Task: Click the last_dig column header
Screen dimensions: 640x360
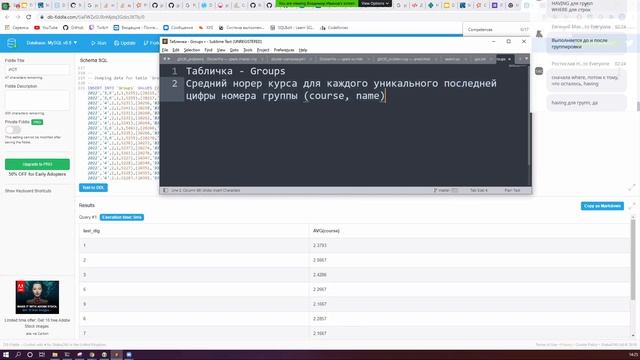Action: [x=91, y=231]
